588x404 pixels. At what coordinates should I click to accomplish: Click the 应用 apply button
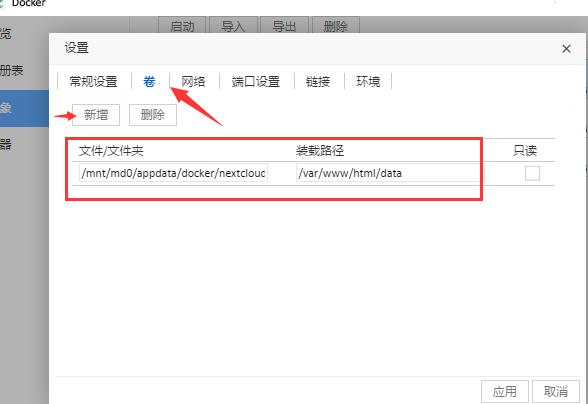(x=505, y=392)
